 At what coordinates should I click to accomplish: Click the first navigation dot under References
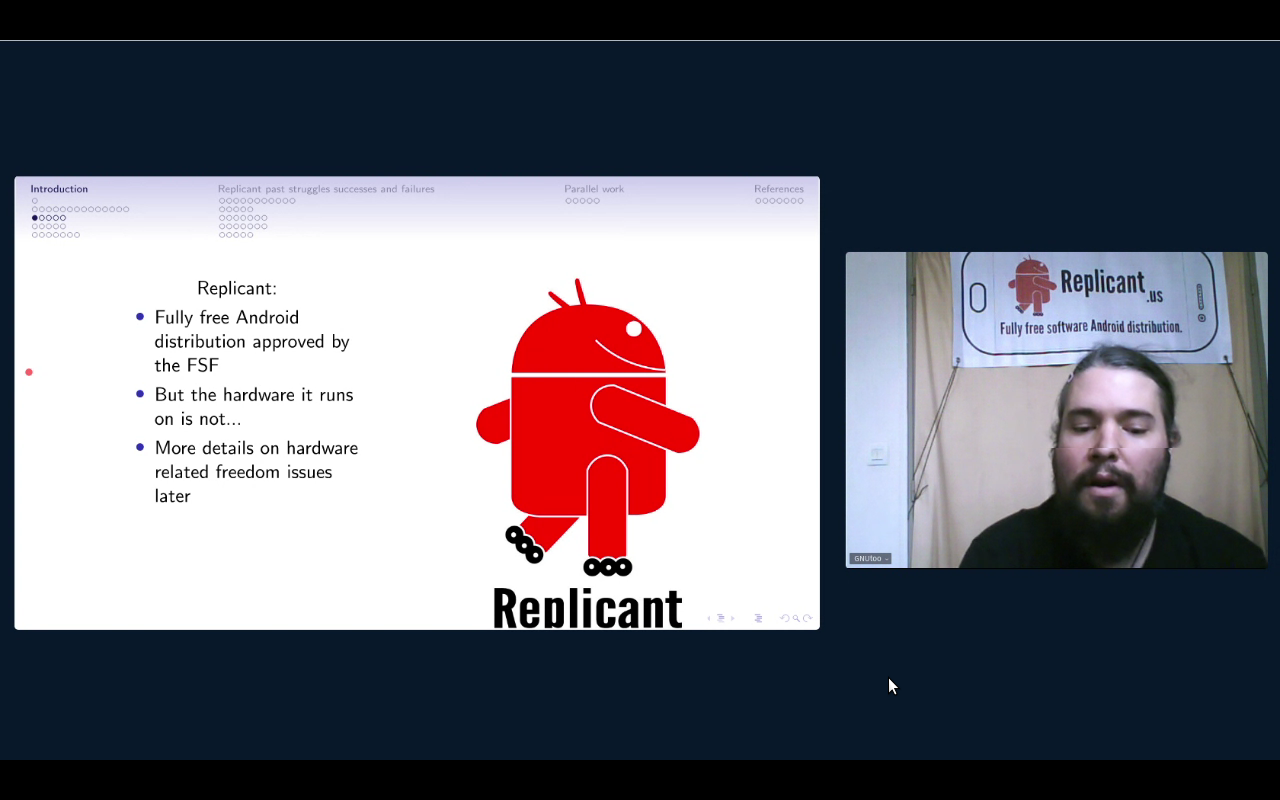pyautogui.click(x=759, y=201)
